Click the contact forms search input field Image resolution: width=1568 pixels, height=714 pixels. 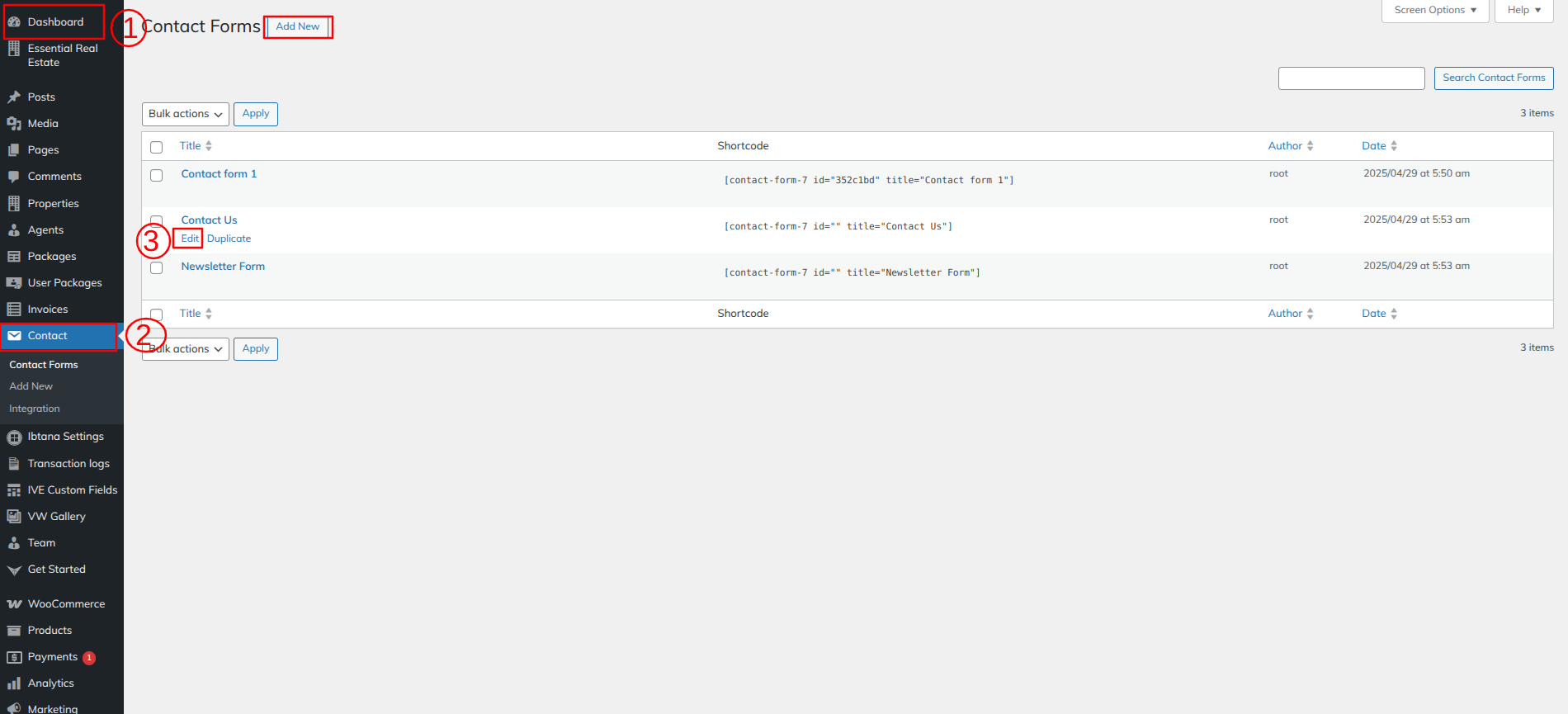point(1351,78)
